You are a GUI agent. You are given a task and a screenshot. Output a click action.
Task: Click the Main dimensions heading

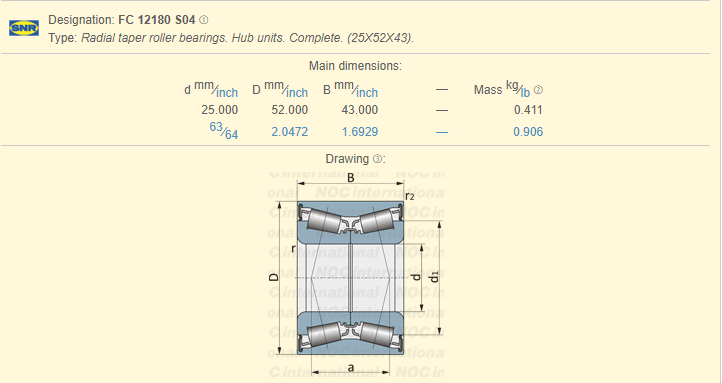click(x=355, y=66)
